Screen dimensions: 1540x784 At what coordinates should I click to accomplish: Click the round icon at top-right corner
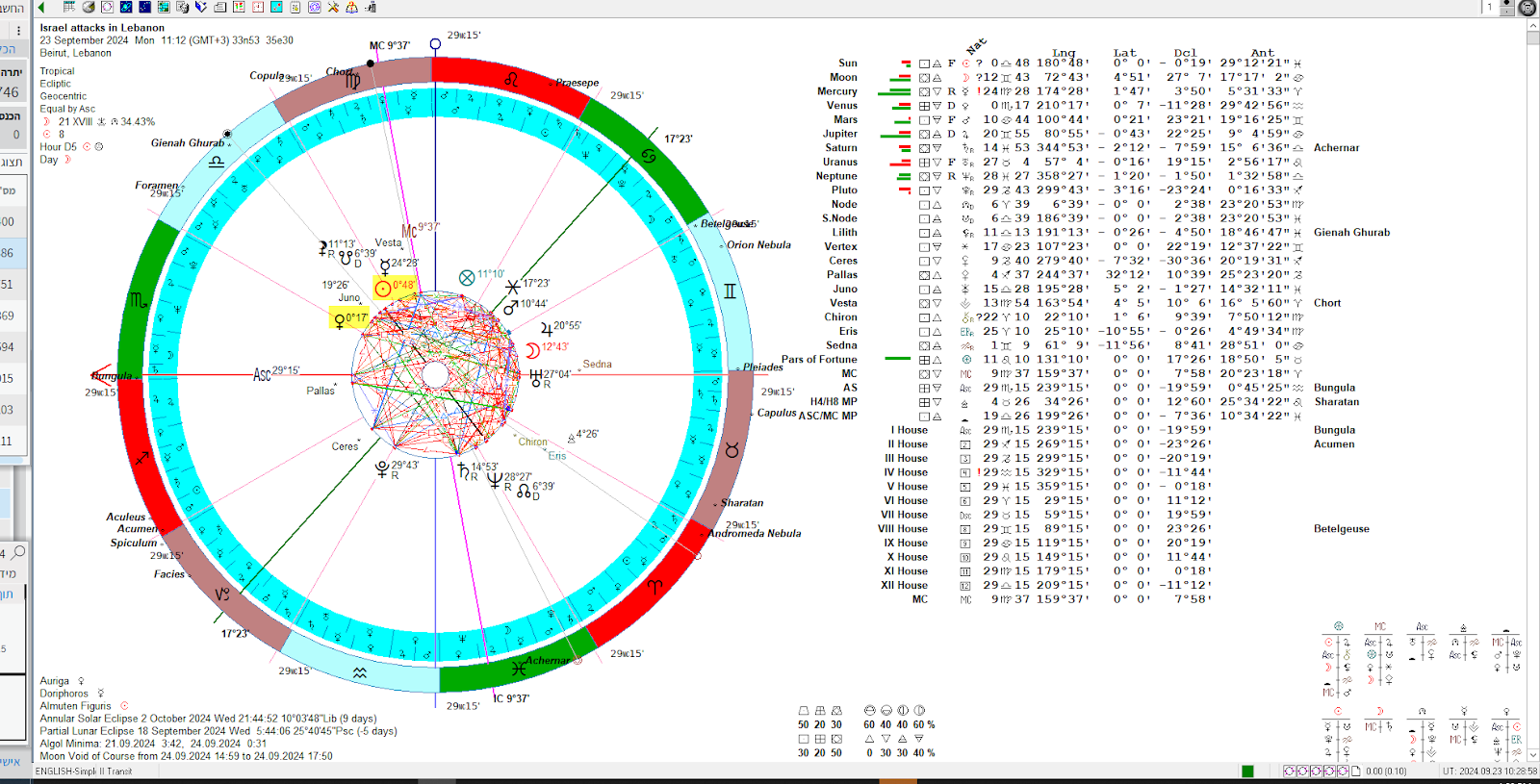tap(1527, 8)
